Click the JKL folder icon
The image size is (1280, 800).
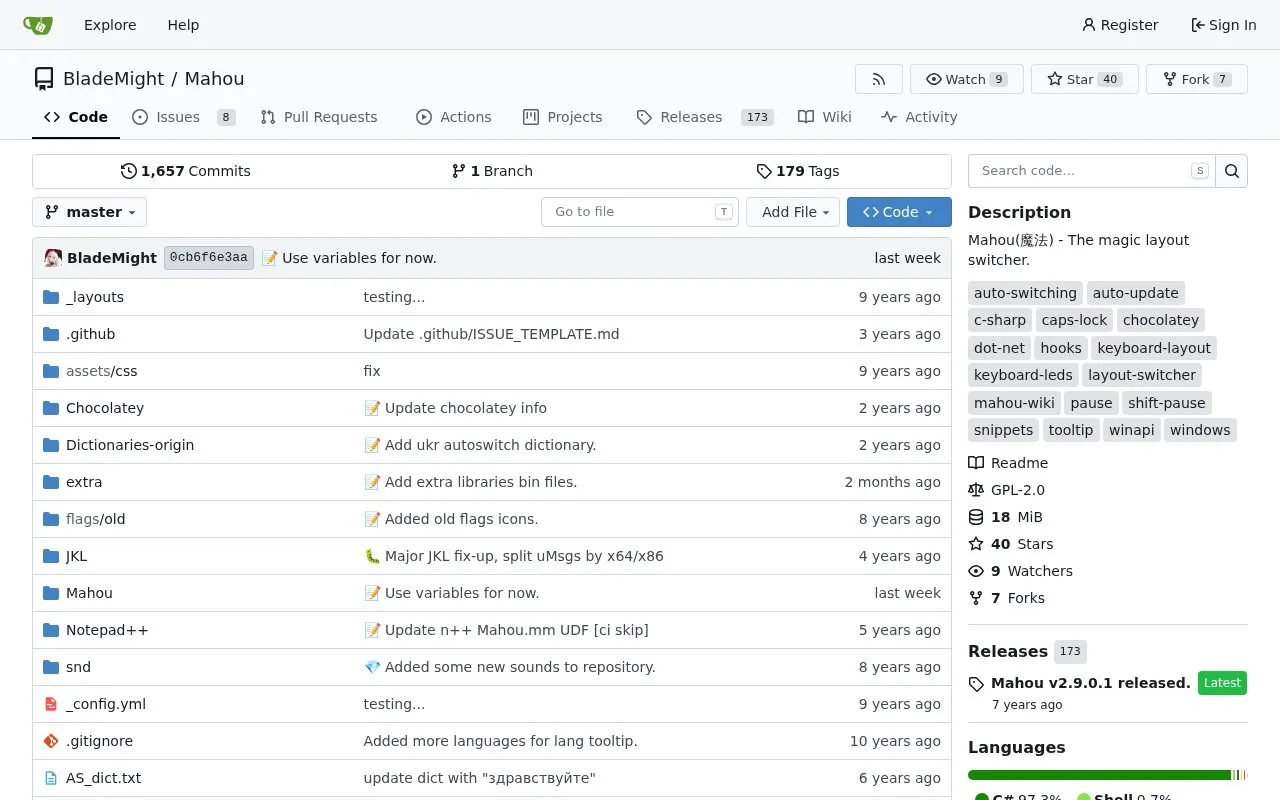tap(51, 556)
